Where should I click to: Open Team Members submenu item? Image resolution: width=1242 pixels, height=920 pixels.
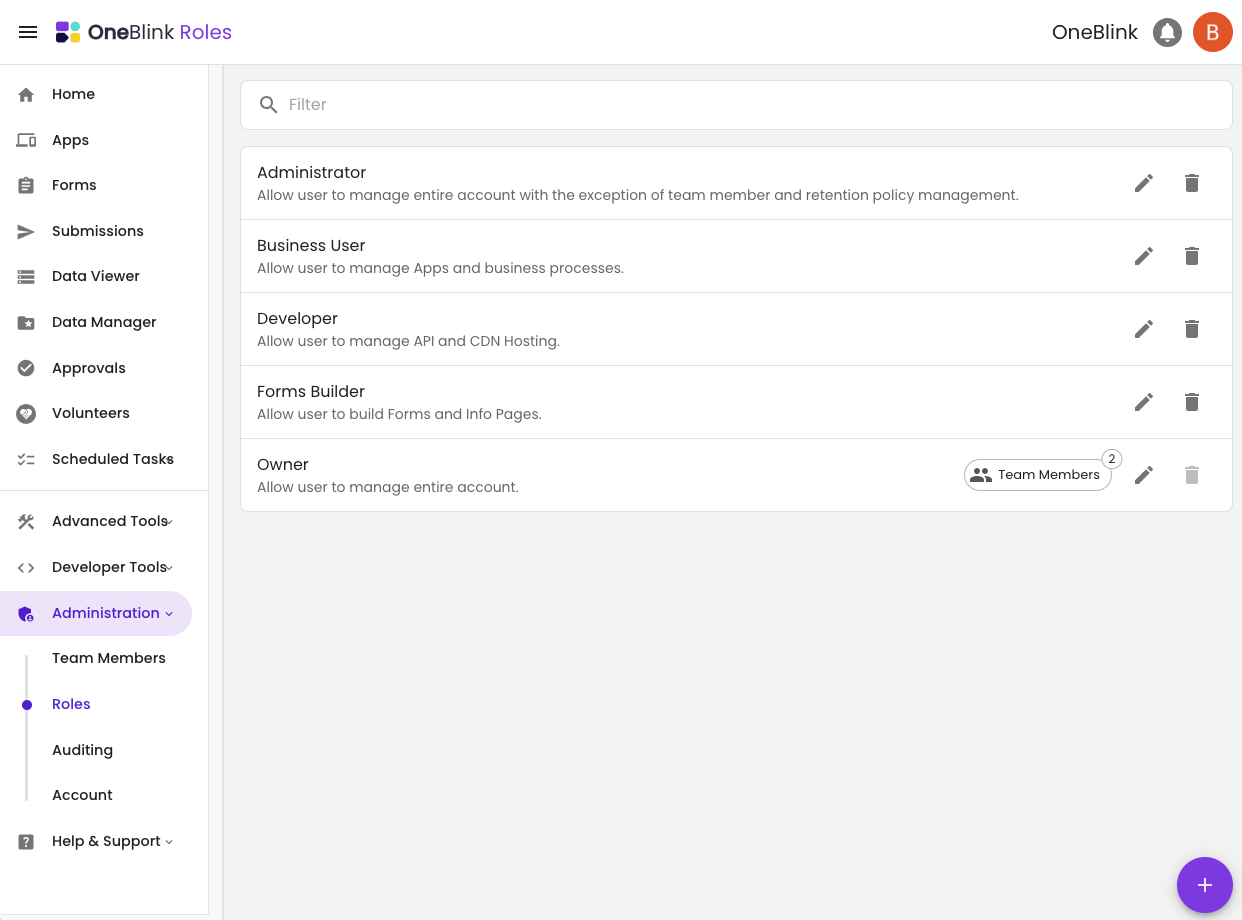tap(109, 658)
